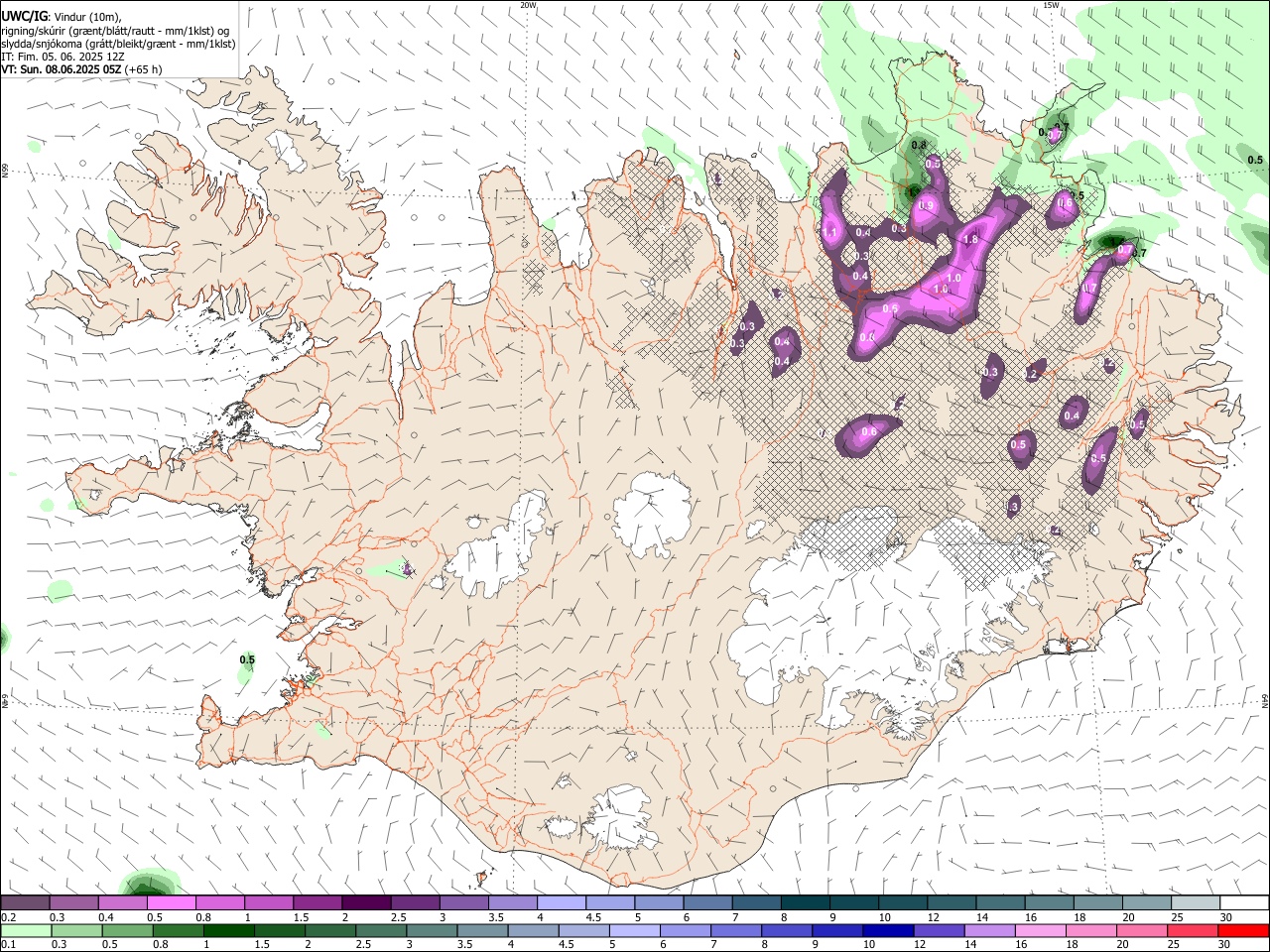Click the pale grey snow swatch above 25
Image resolution: width=1270 pixels, height=952 pixels.
pos(1196,903)
